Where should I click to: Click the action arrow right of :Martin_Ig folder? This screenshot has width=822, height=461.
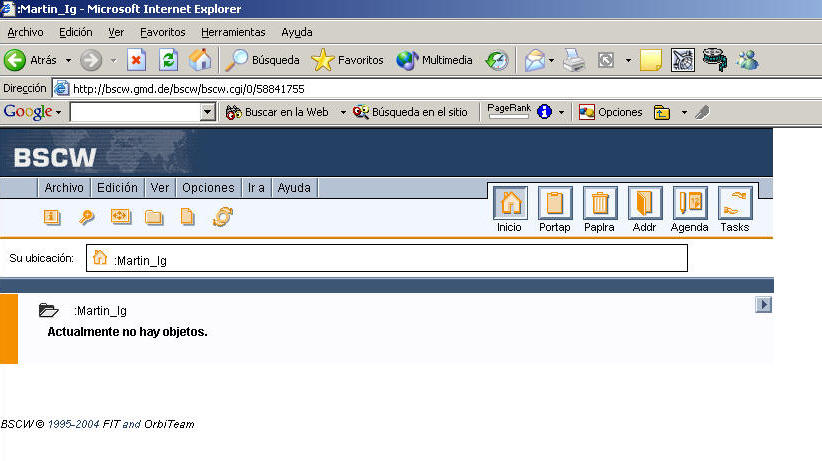(763, 305)
